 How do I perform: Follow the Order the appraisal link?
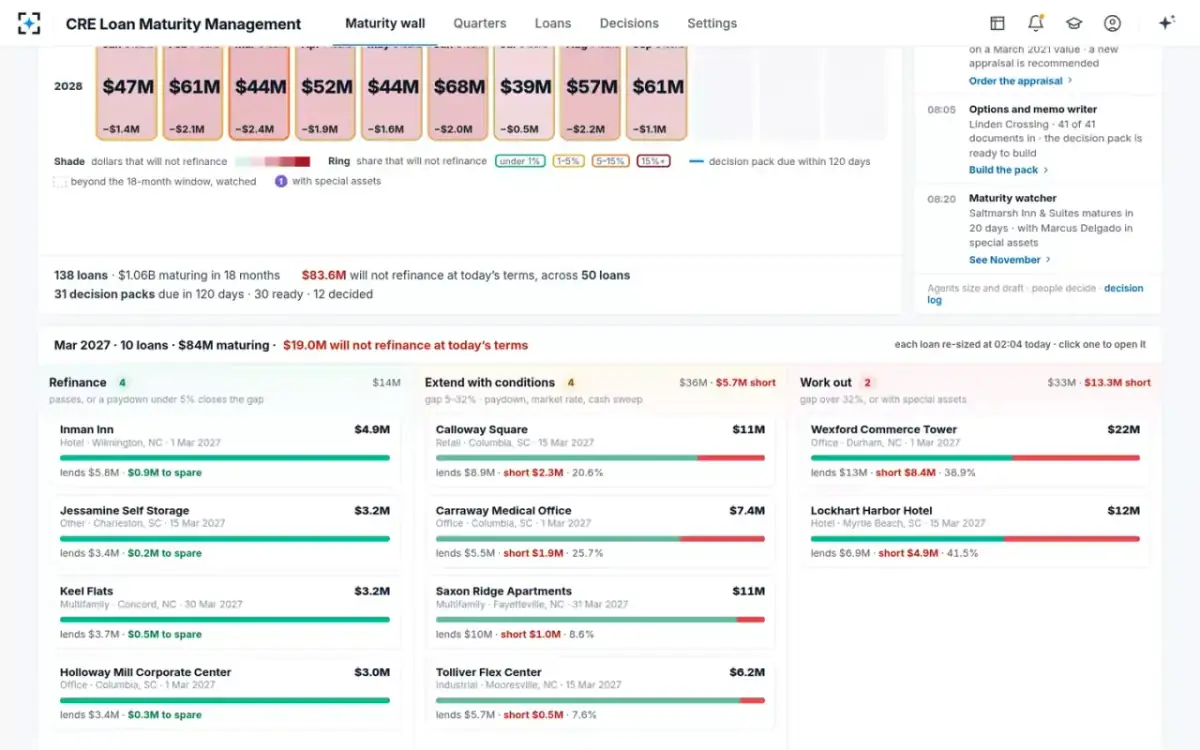tap(1020, 81)
